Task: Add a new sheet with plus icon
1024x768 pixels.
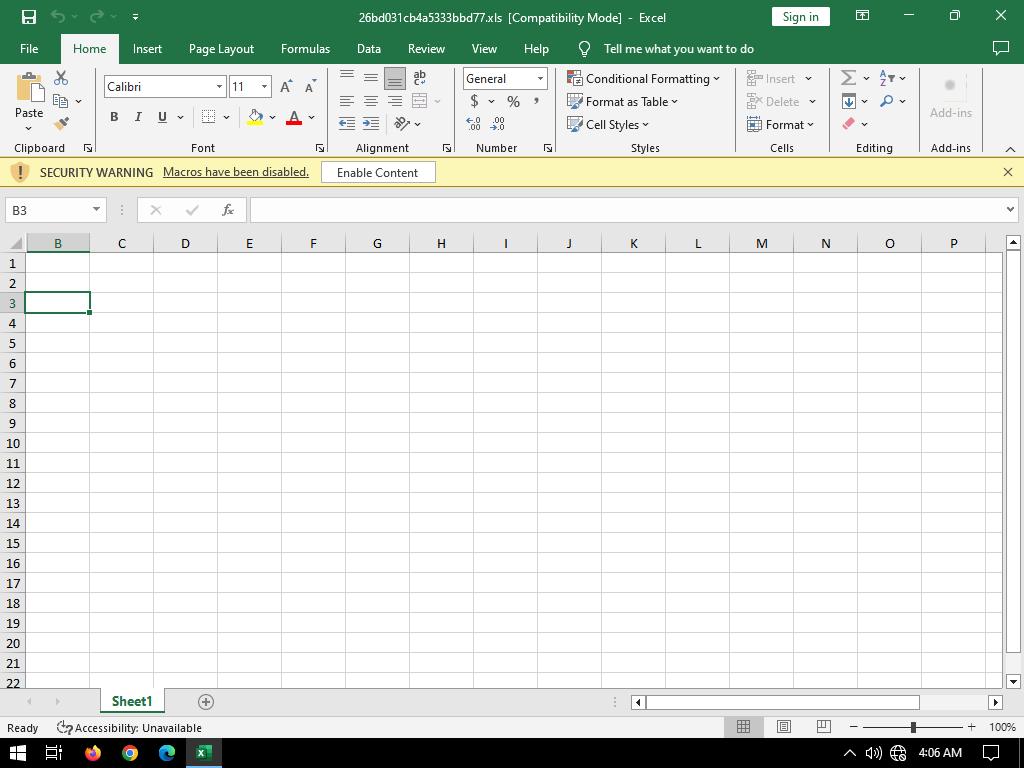Action: pos(206,702)
